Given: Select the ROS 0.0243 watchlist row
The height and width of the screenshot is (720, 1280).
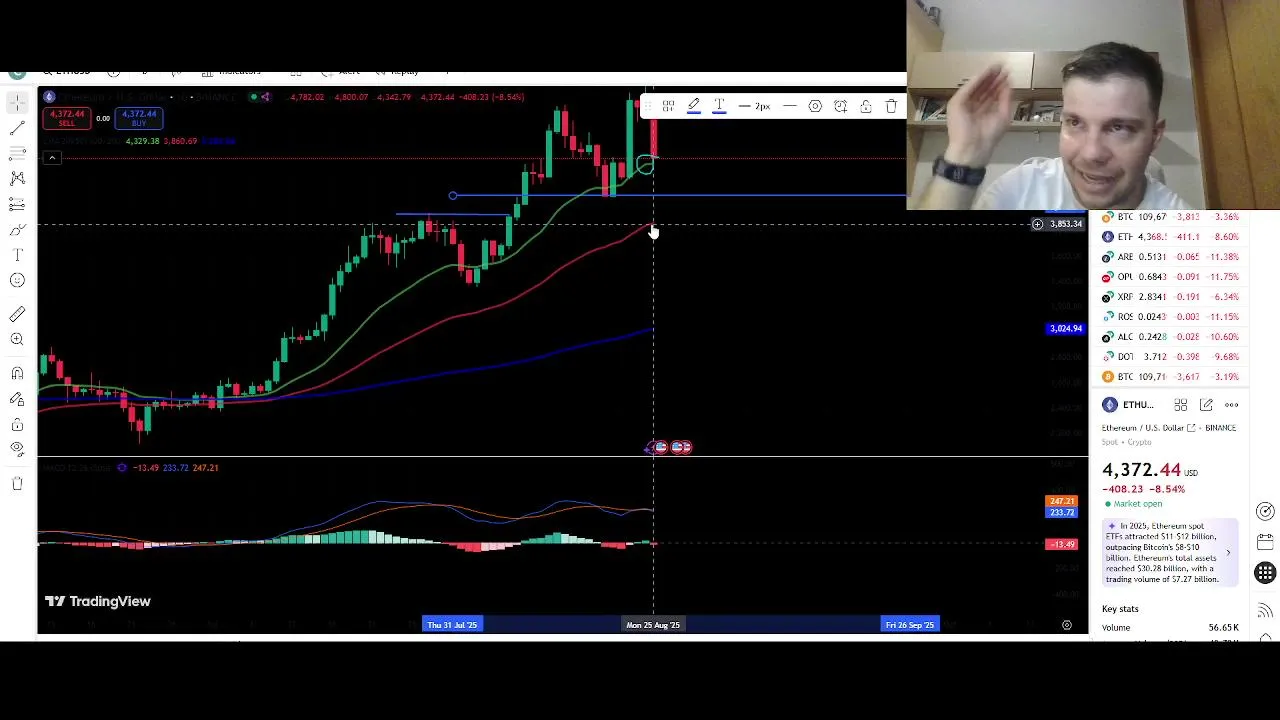Looking at the screenshot, I should point(1170,317).
